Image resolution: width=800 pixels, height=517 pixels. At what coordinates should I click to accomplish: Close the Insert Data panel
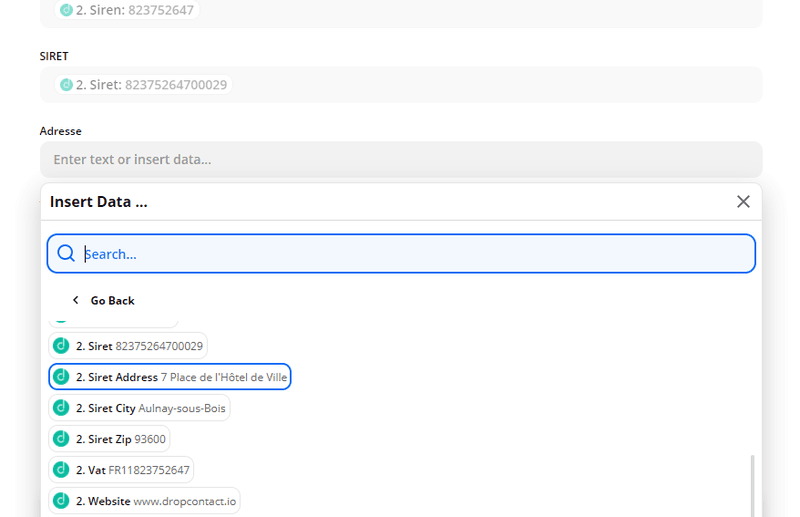(743, 202)
